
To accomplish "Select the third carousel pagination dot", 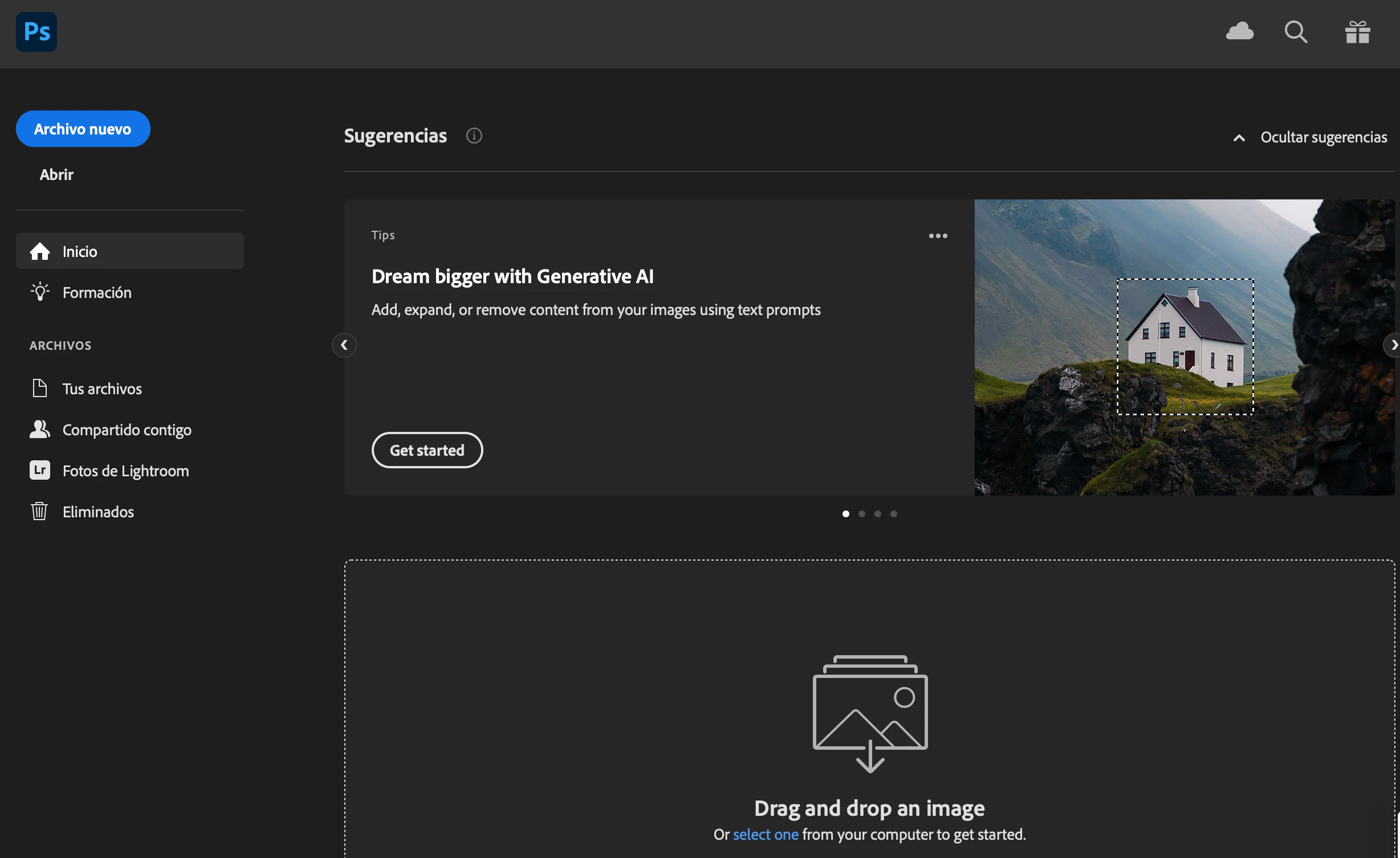I will (x=878, y=514).
